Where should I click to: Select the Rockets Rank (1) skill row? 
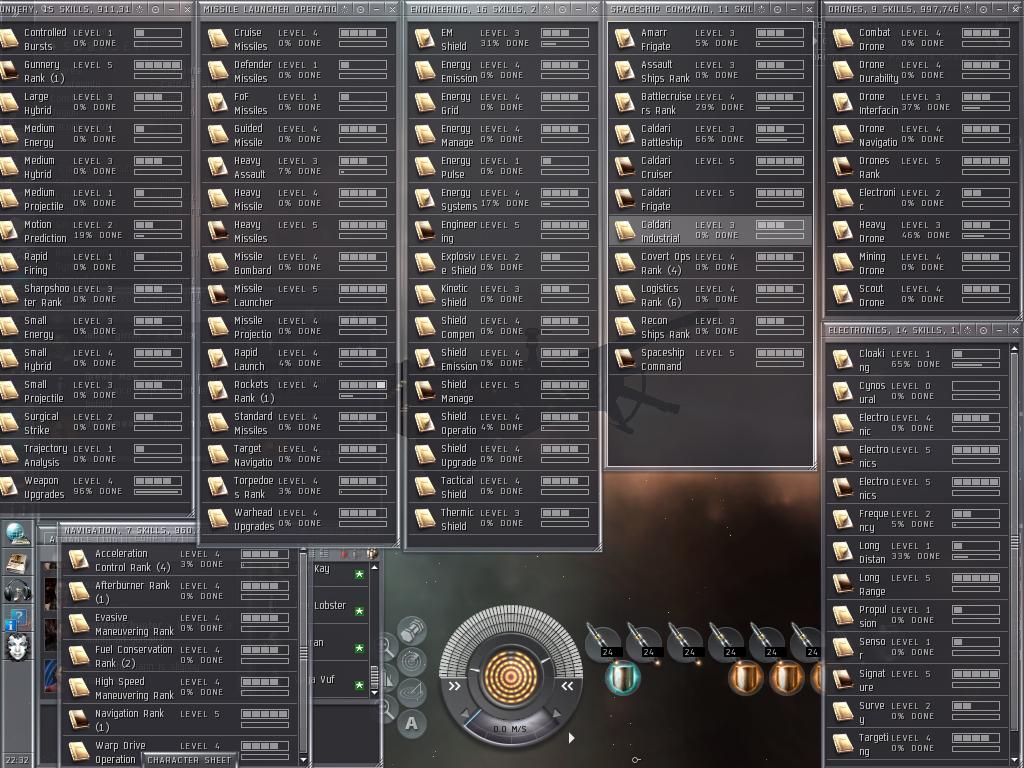[298, 391]
